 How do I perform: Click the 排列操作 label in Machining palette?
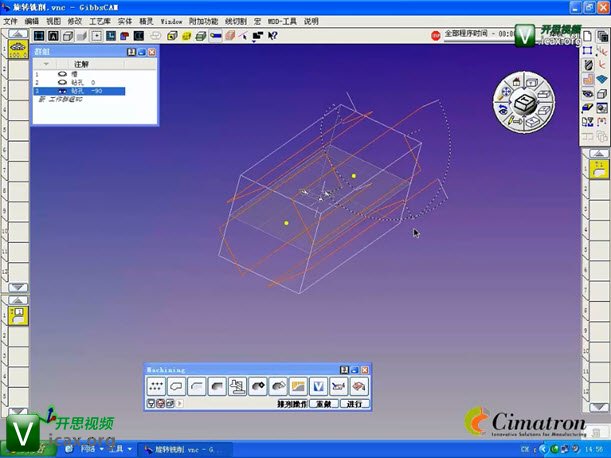[x=292, y=404]
